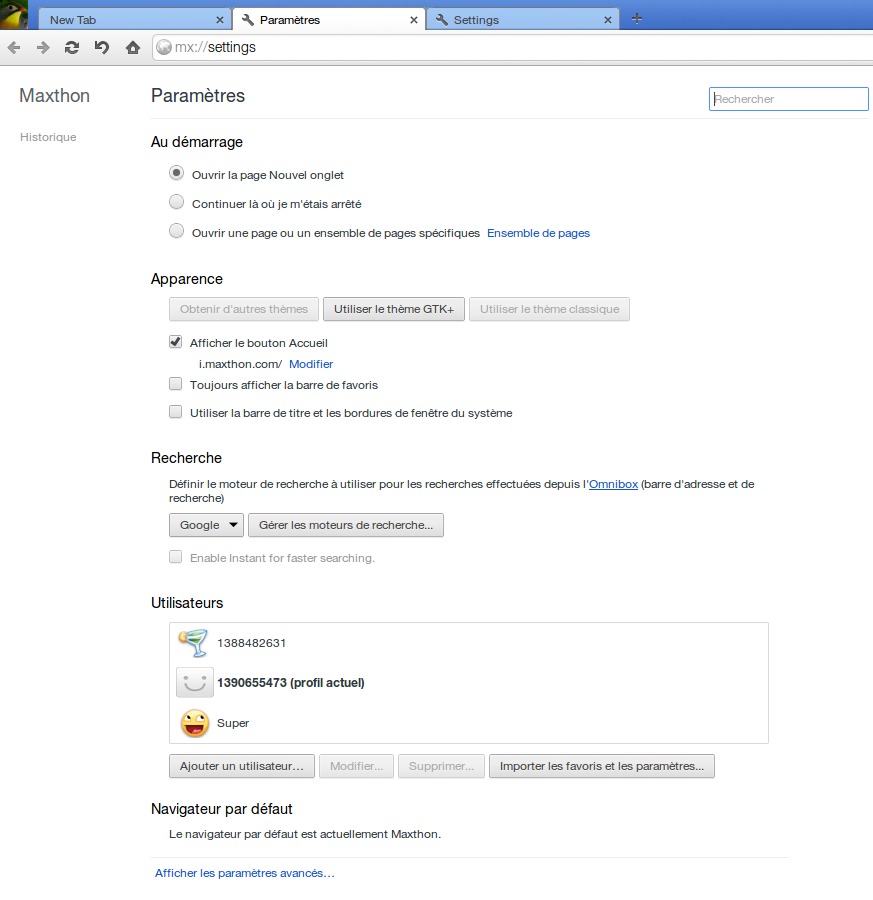873x900 pixels.
Task: Click the Navigateur par défaut heading
Action: pos(222,809)
